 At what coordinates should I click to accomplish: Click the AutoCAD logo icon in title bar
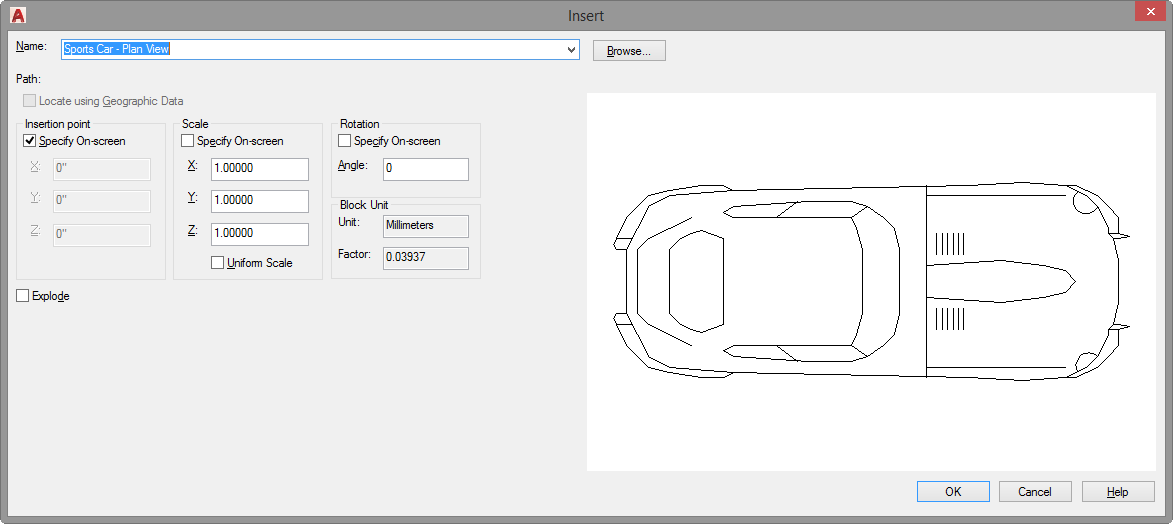[x=18, y=15]
